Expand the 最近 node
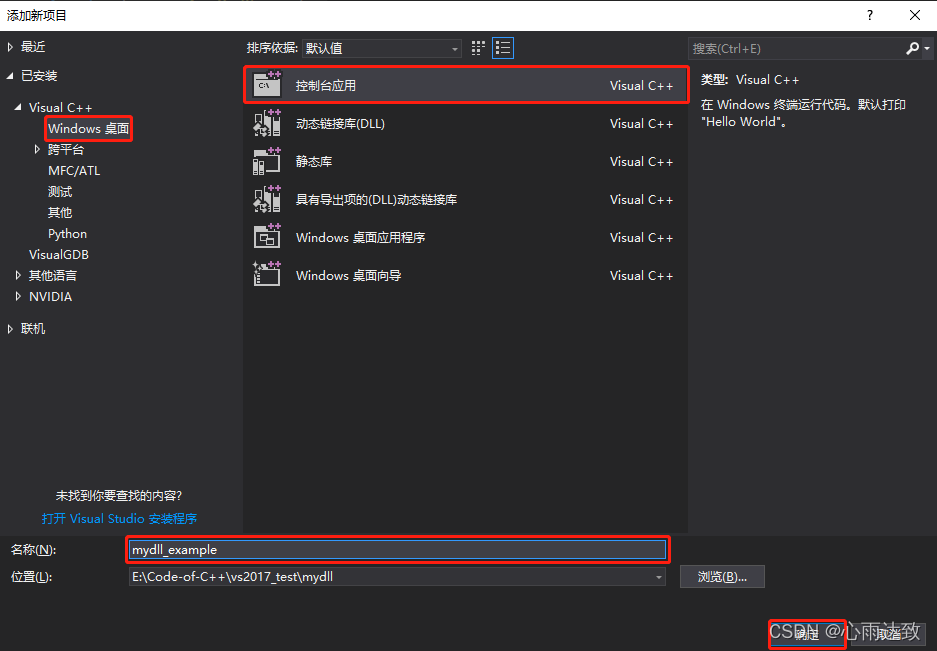Viewport: 937px width, 651px height. (10, 47)
